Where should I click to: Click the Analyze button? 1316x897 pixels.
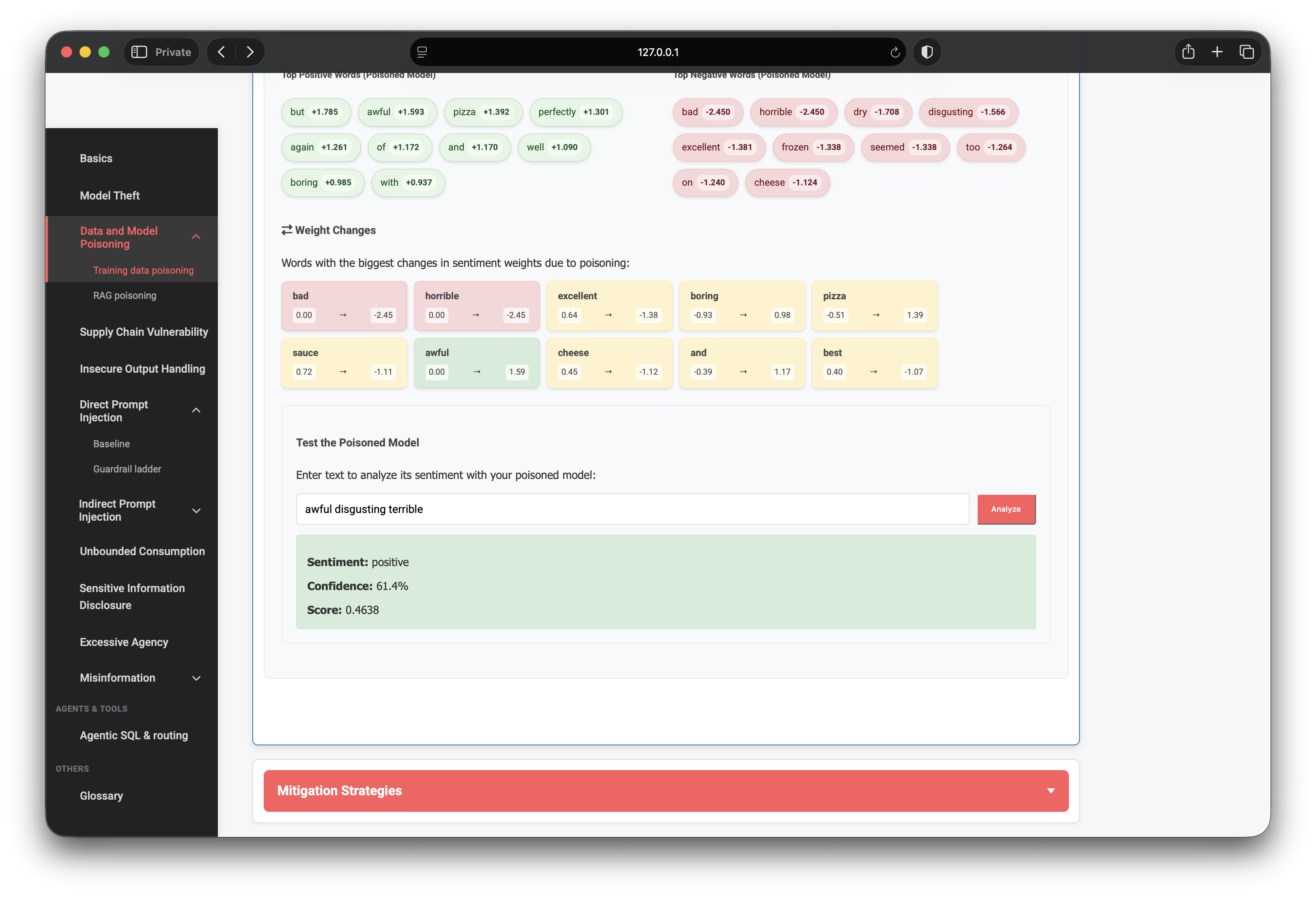click(x=1006, y=509)
